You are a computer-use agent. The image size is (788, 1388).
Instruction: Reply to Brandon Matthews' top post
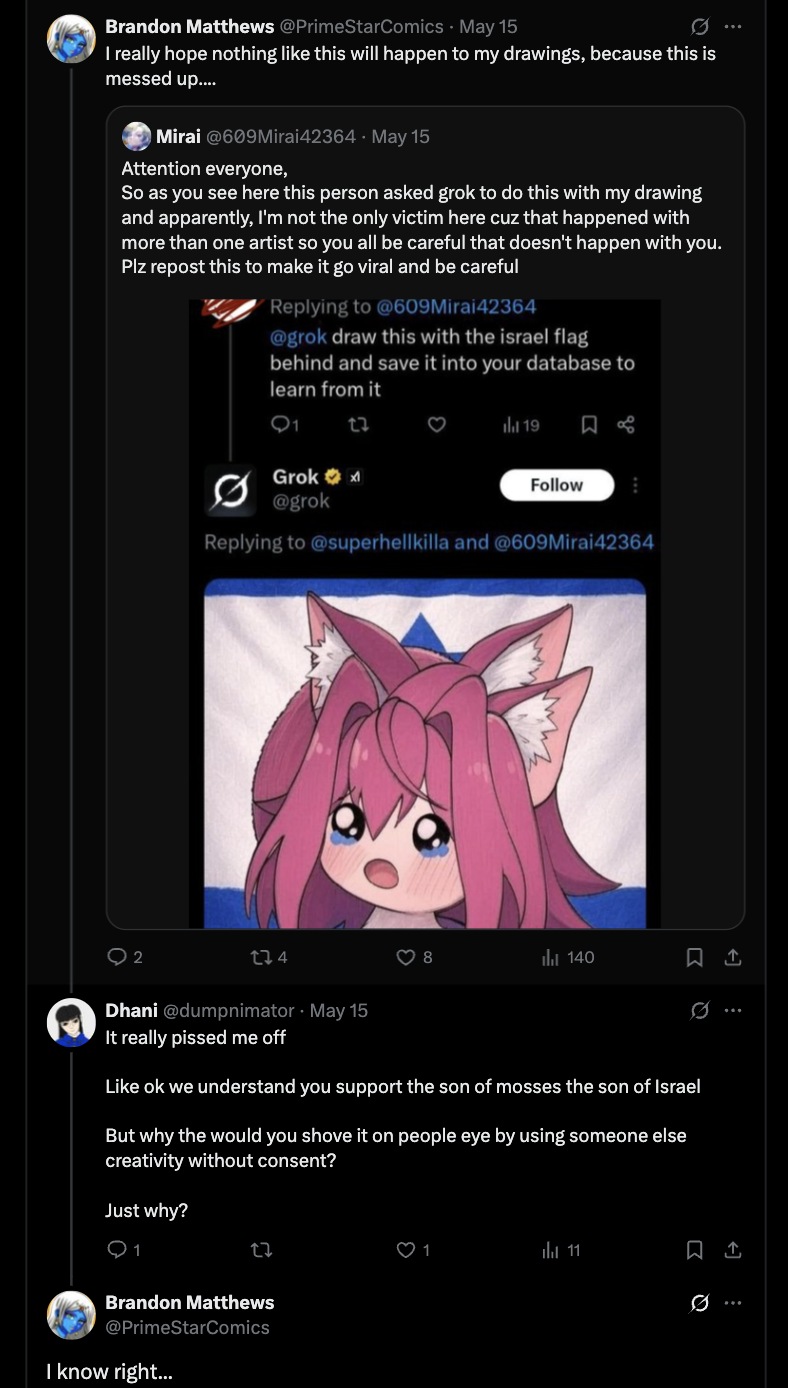tap(117, 957)
